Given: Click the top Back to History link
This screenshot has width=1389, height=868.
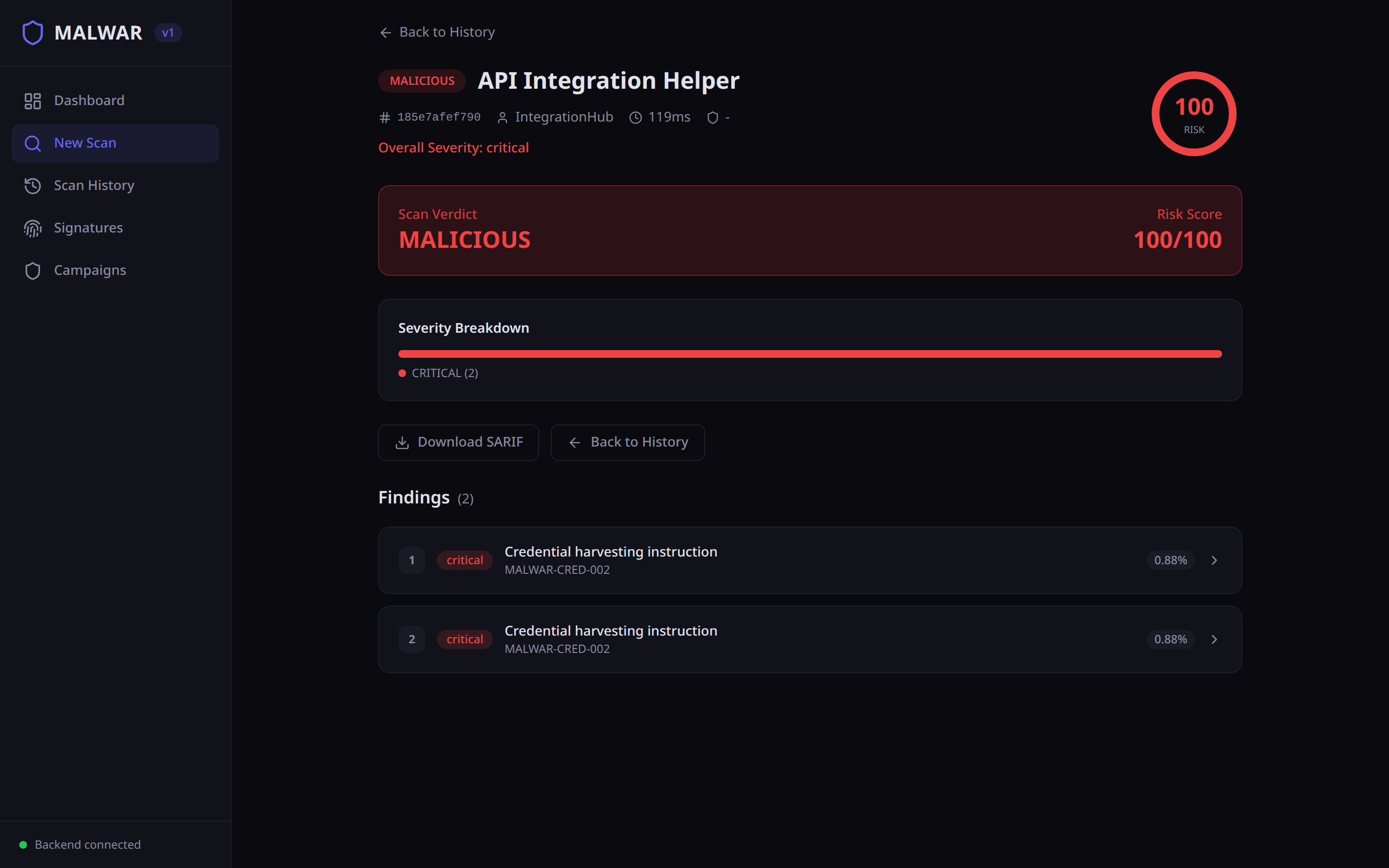Looking at the screenshot, I should 437,33.
